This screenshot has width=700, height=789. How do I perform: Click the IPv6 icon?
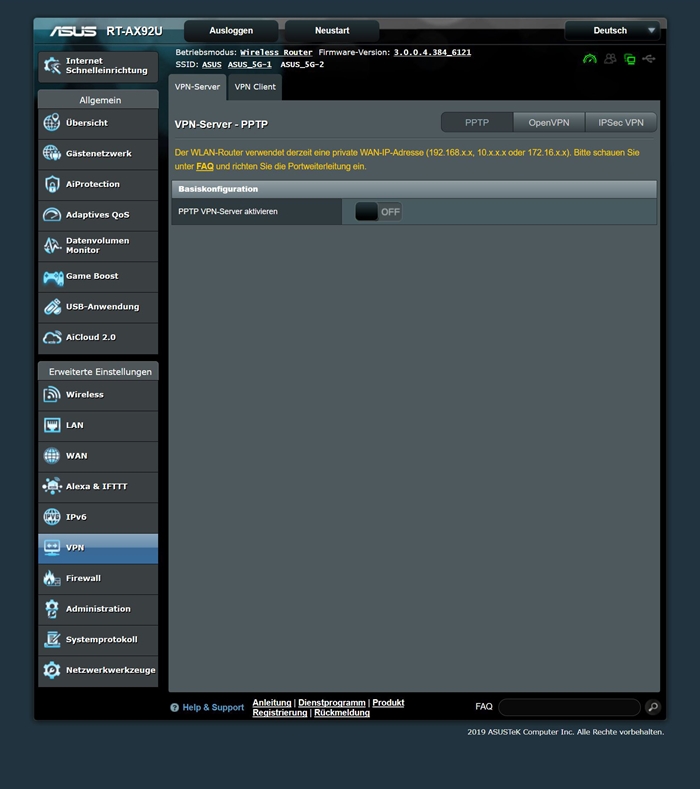(52, 516)
